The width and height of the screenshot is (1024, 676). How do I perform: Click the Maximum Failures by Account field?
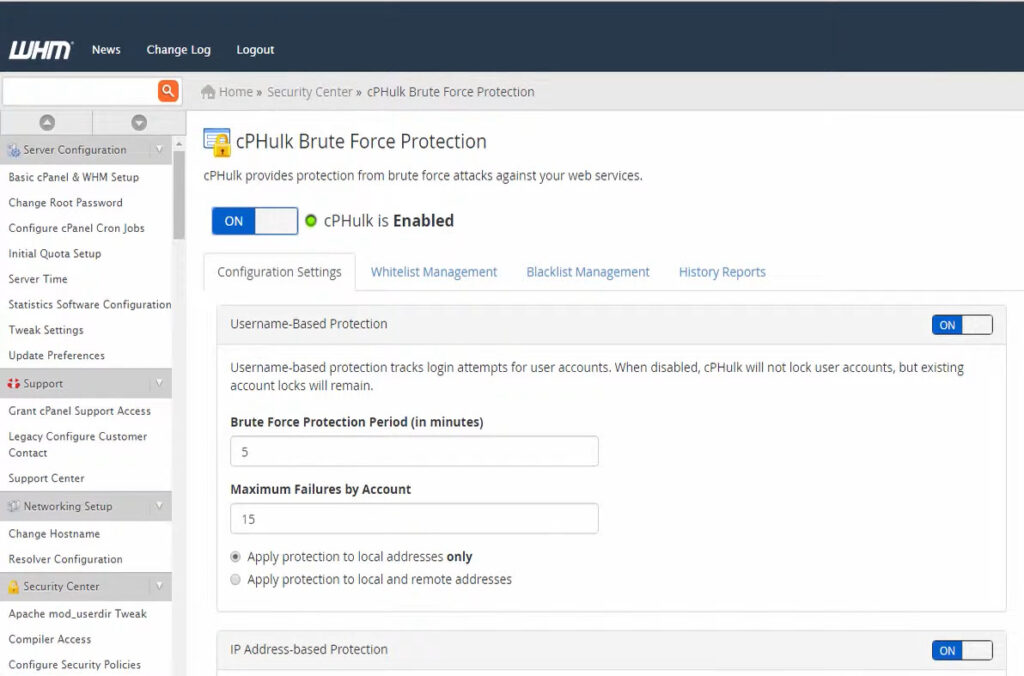pyautogui.click(x=414, y=519)
